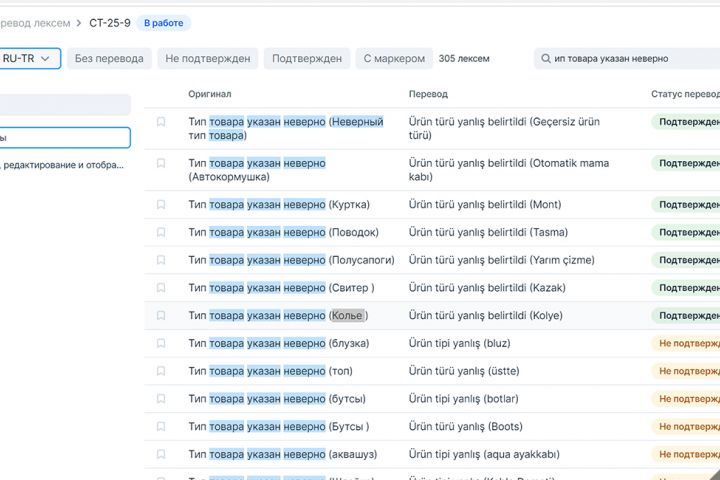This screenshot has height=480, width=720.
Task: Bookmark the (Куртка) lexeme row
Action: [161, 204]
